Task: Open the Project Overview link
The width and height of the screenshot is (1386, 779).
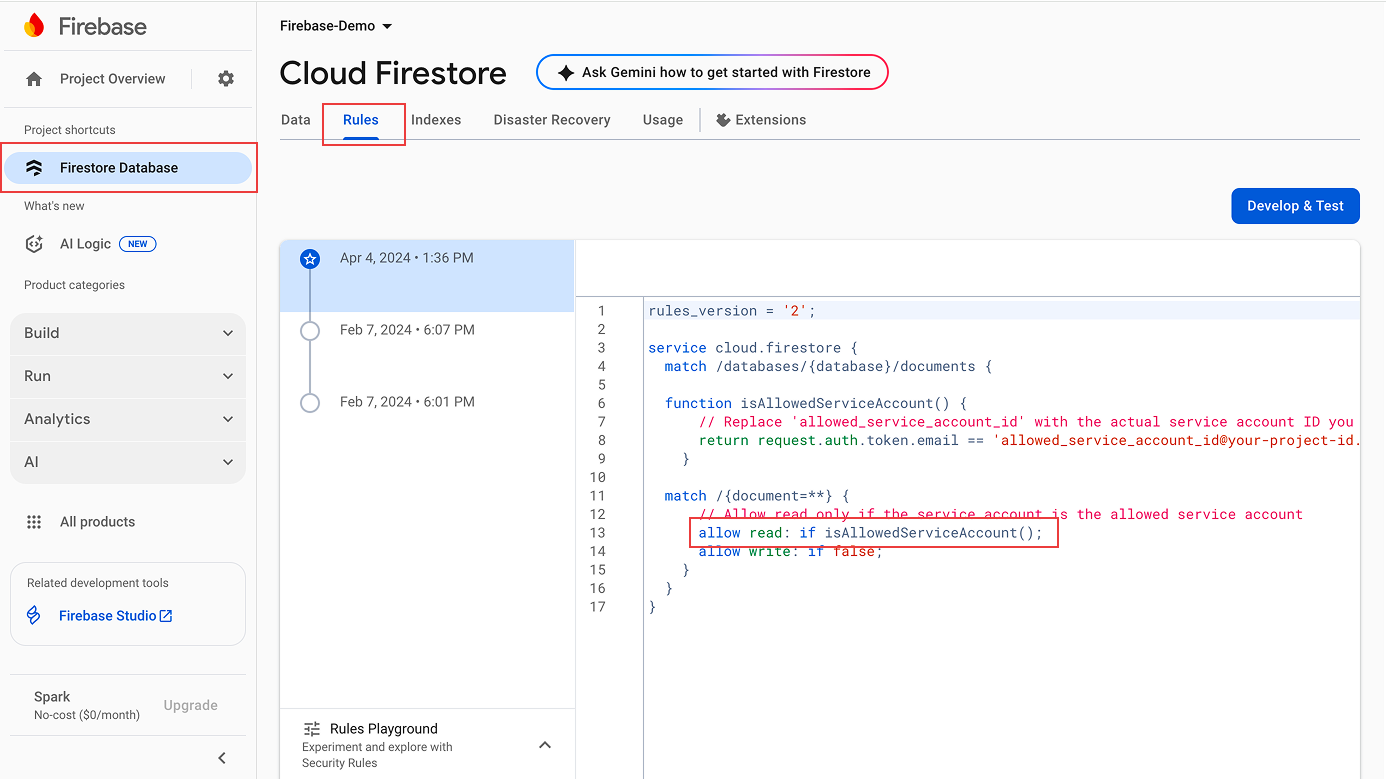Action: tap(113, 79)
